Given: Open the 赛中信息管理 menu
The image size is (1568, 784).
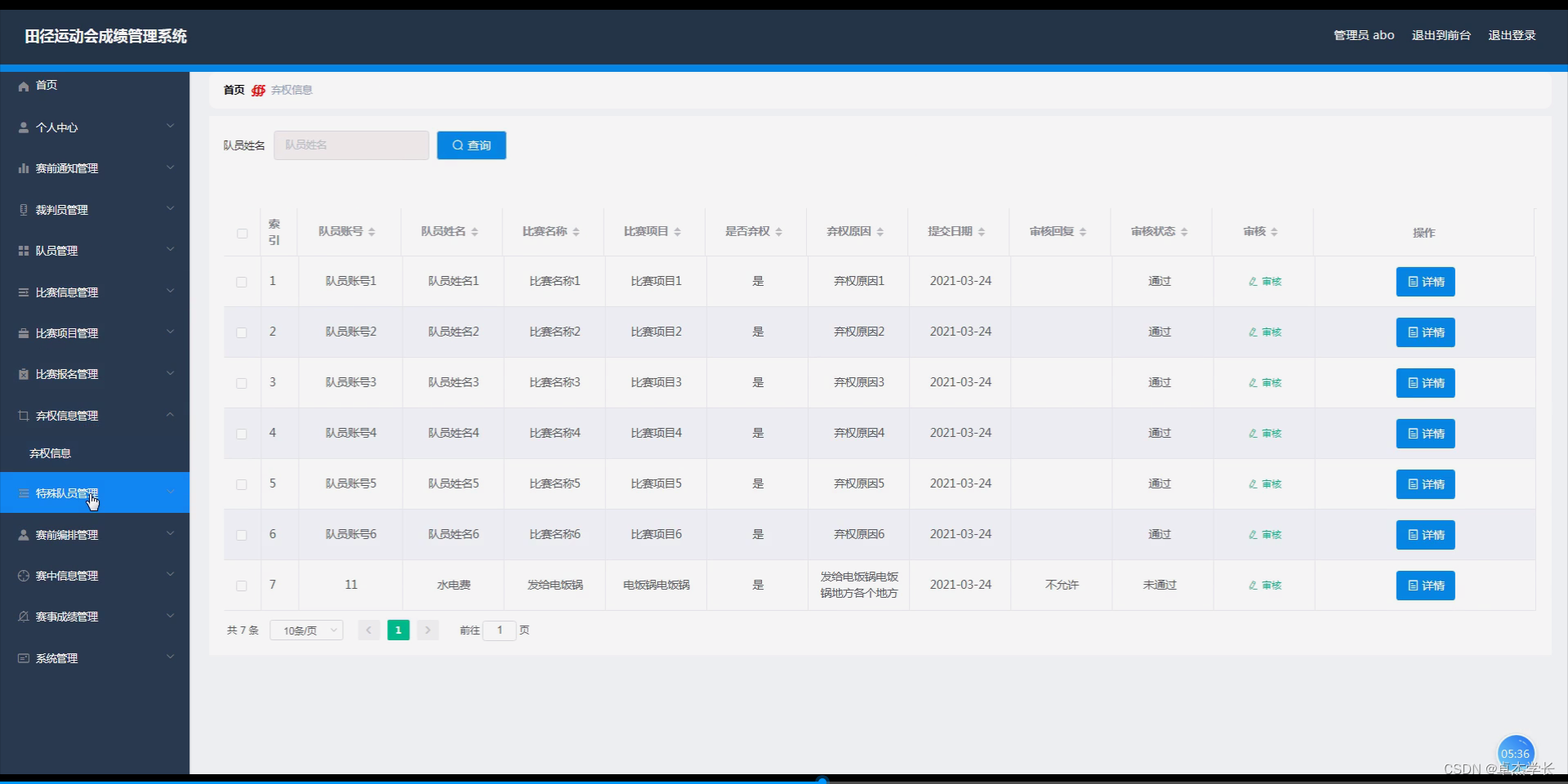Looking at the screenshot, I should point(95,576).
